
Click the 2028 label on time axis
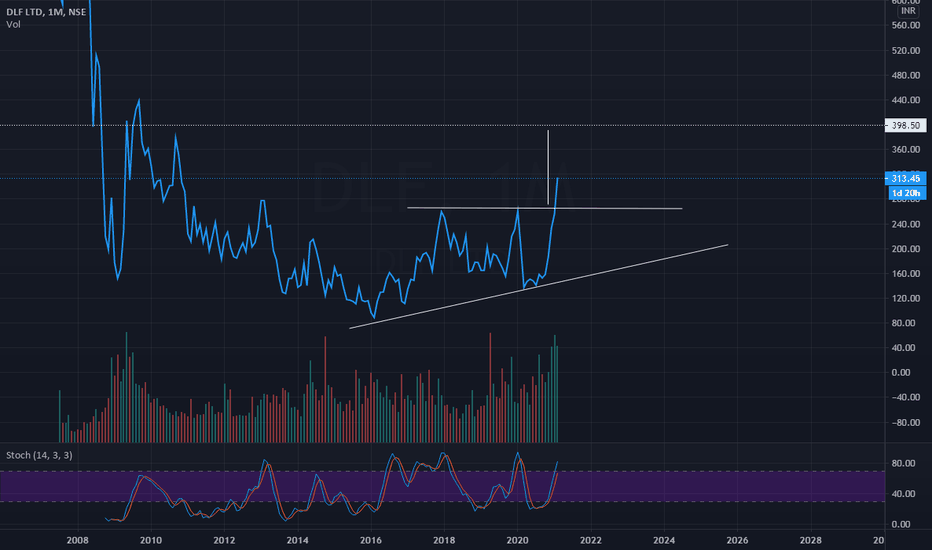(811, 540)
